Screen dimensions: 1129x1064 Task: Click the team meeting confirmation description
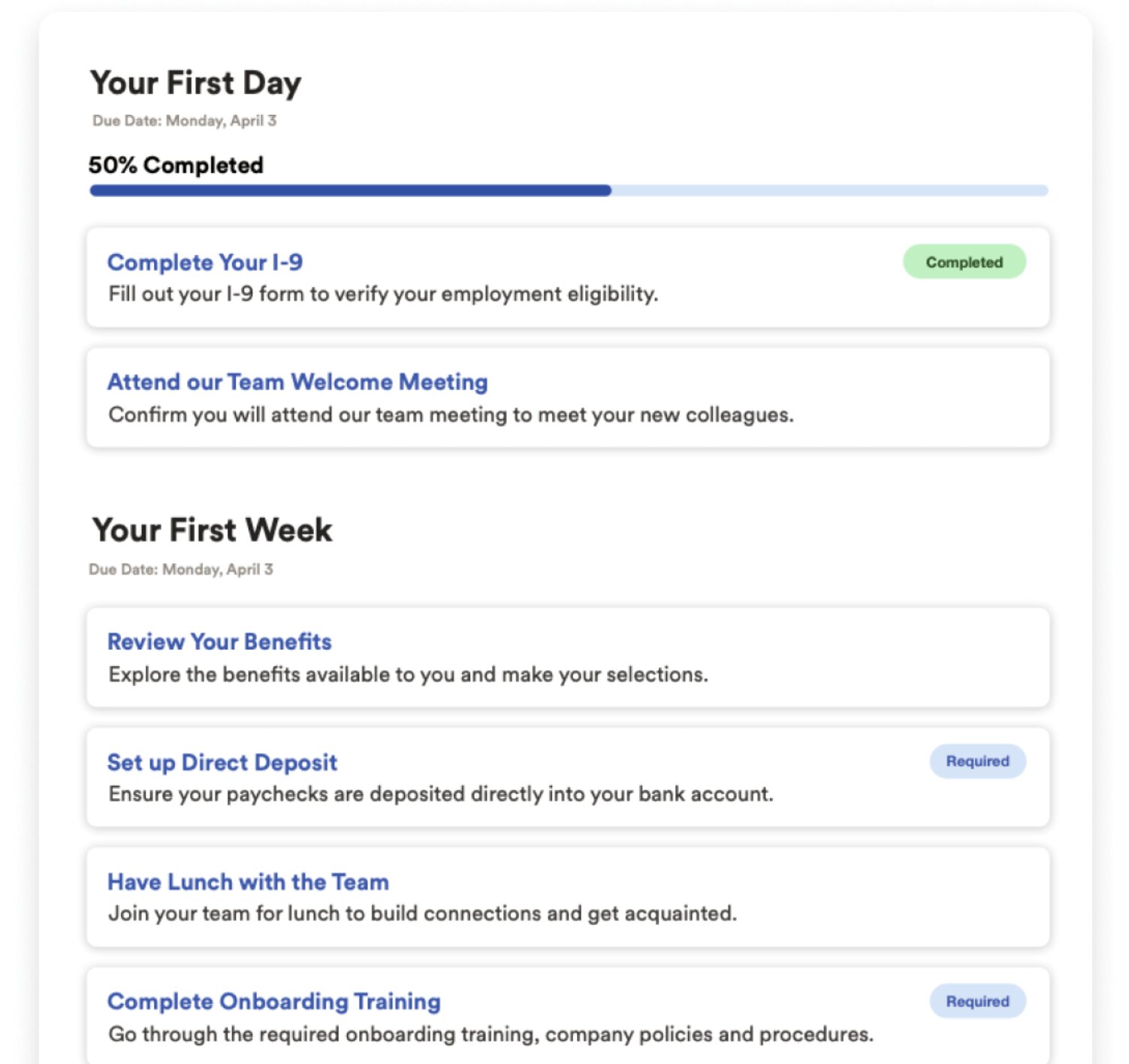(x=451, y=415)
